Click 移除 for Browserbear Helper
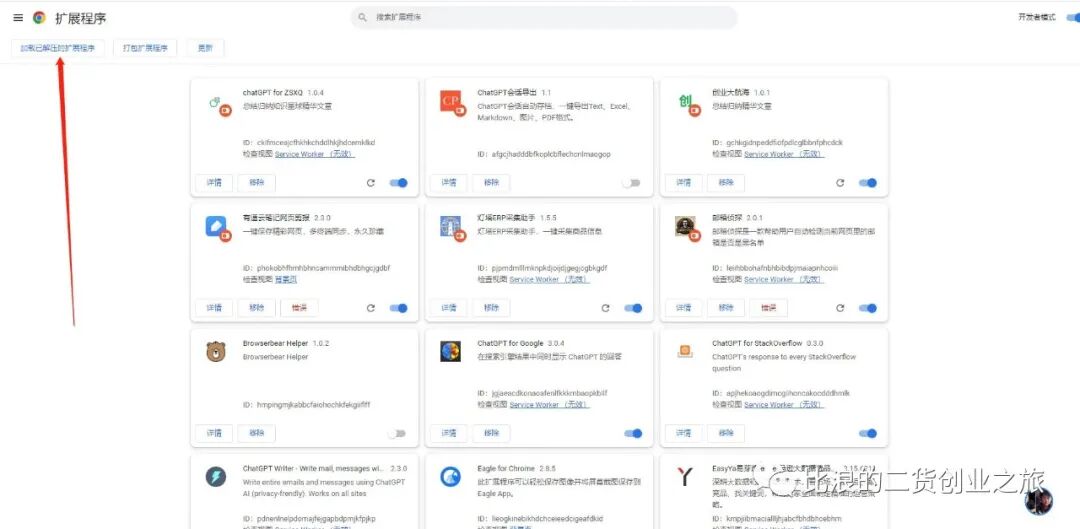Screen dimensions: 1080x529 coord(256,433)
